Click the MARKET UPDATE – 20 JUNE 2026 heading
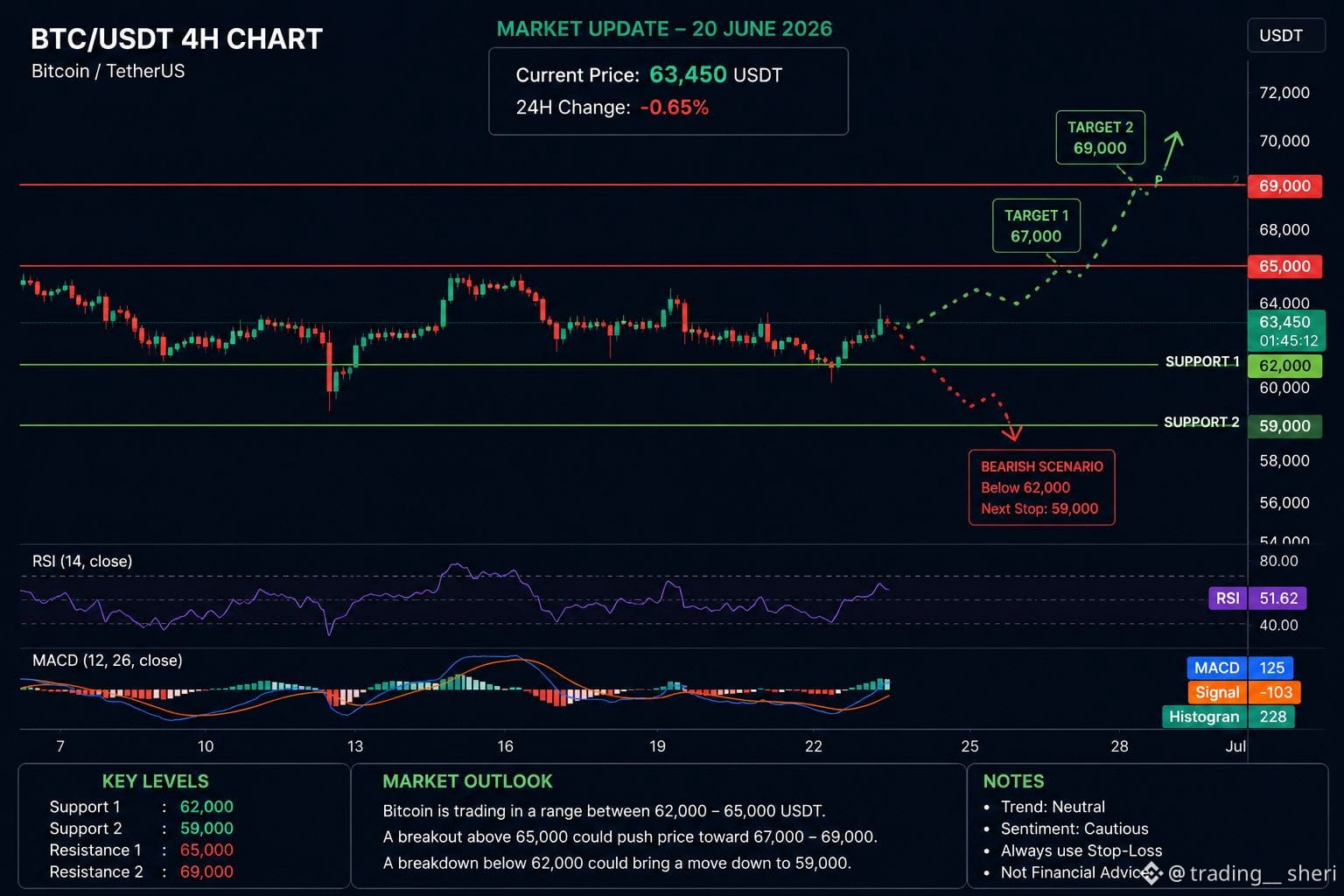Image resolution: width=1344 pixels, height=896 pixels. (x=664, y=29)
